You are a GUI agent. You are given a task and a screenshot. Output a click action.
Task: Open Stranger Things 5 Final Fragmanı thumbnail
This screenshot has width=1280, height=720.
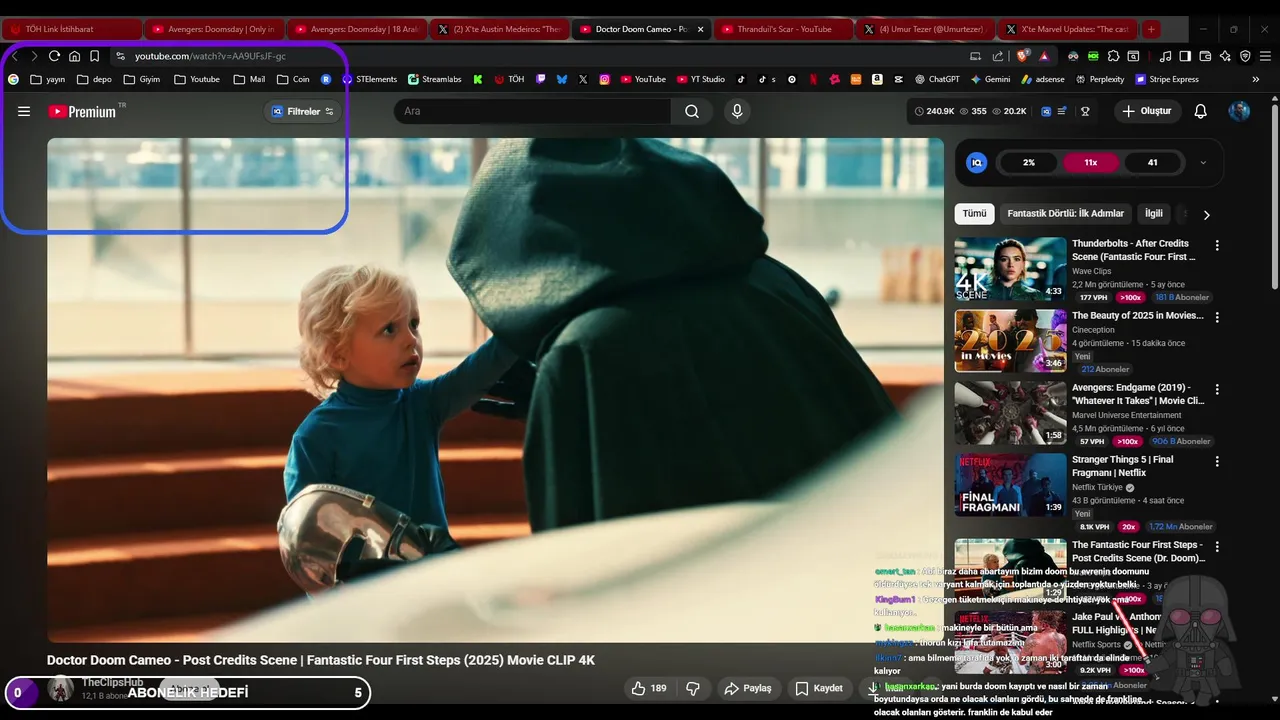point(1010,485)
